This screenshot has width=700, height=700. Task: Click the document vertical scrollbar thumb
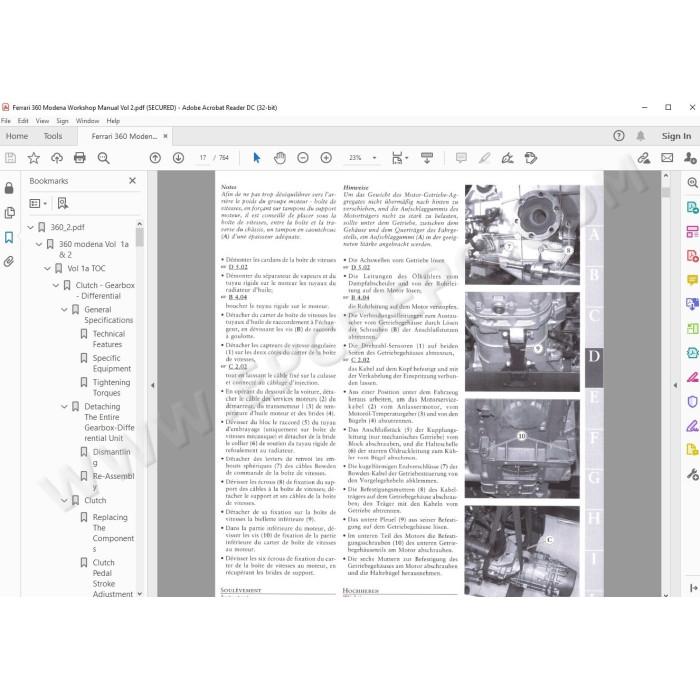[666, 192]
